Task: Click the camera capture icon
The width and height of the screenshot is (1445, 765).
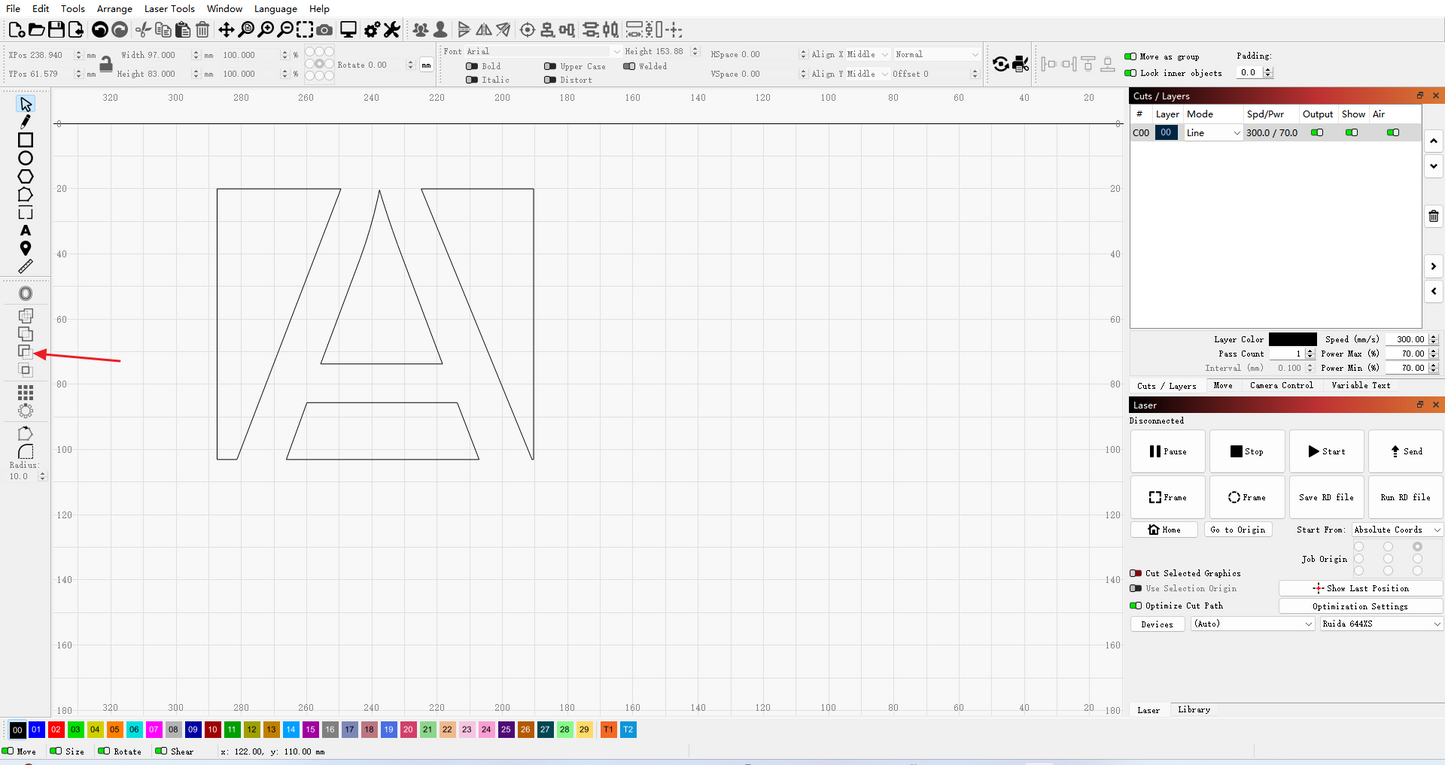Action: click(325, 30)
